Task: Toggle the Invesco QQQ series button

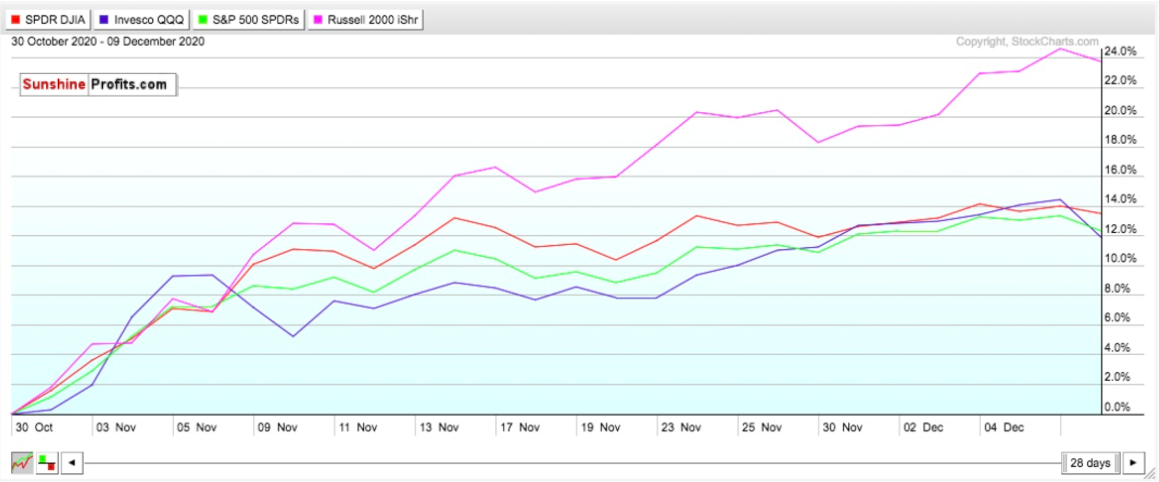Action: [x=141, y=20]
